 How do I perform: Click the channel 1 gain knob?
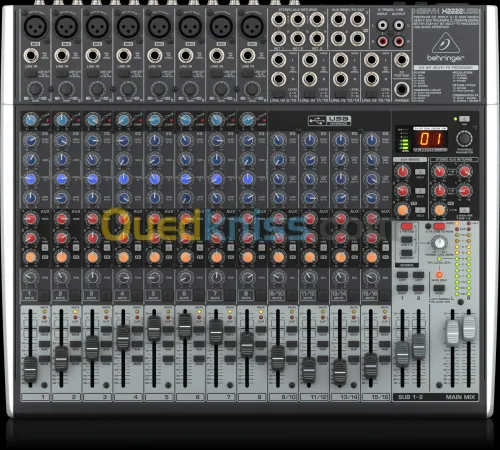coord(35,89)
